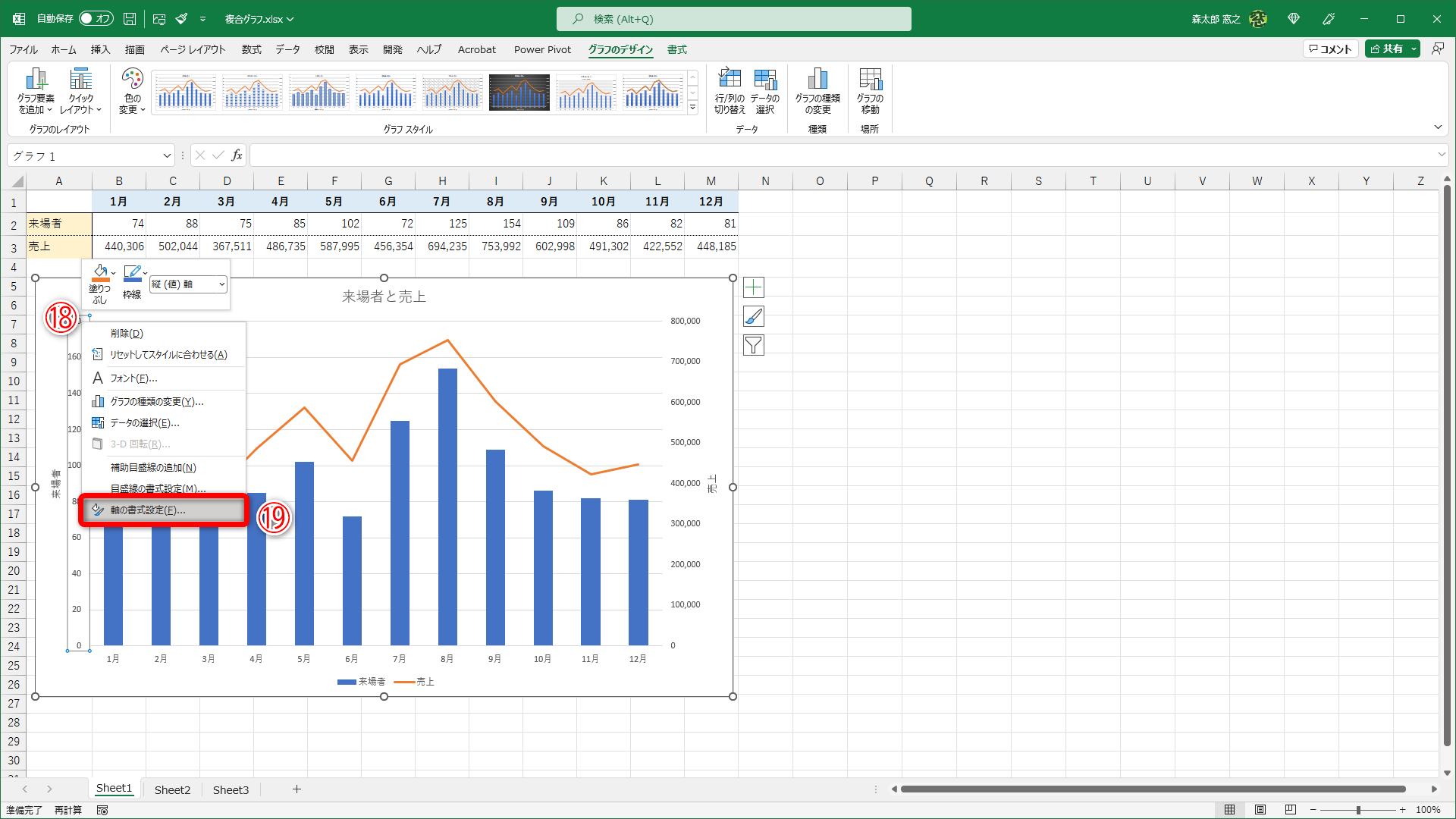1456x819 pixels.
Task: Choose Format Axis from the context menu
Action: click(x=148, y=510)
